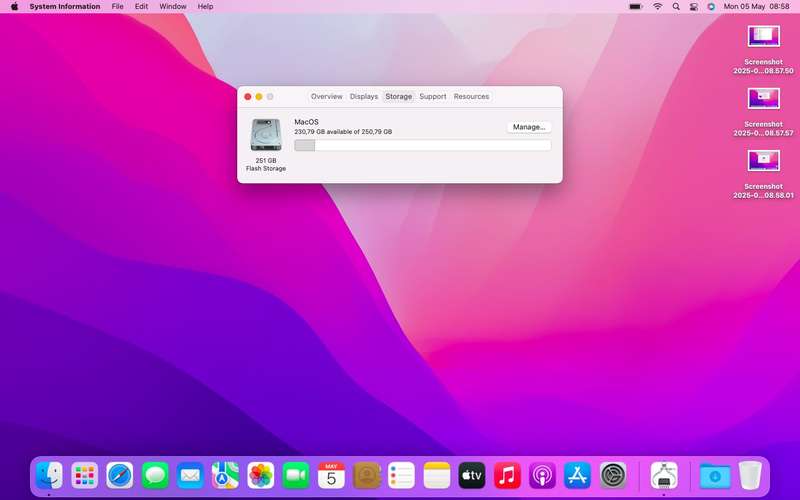The image size is (800, 500).
Task: Click System Information icon in the Dock
Action: click(664, 476)
